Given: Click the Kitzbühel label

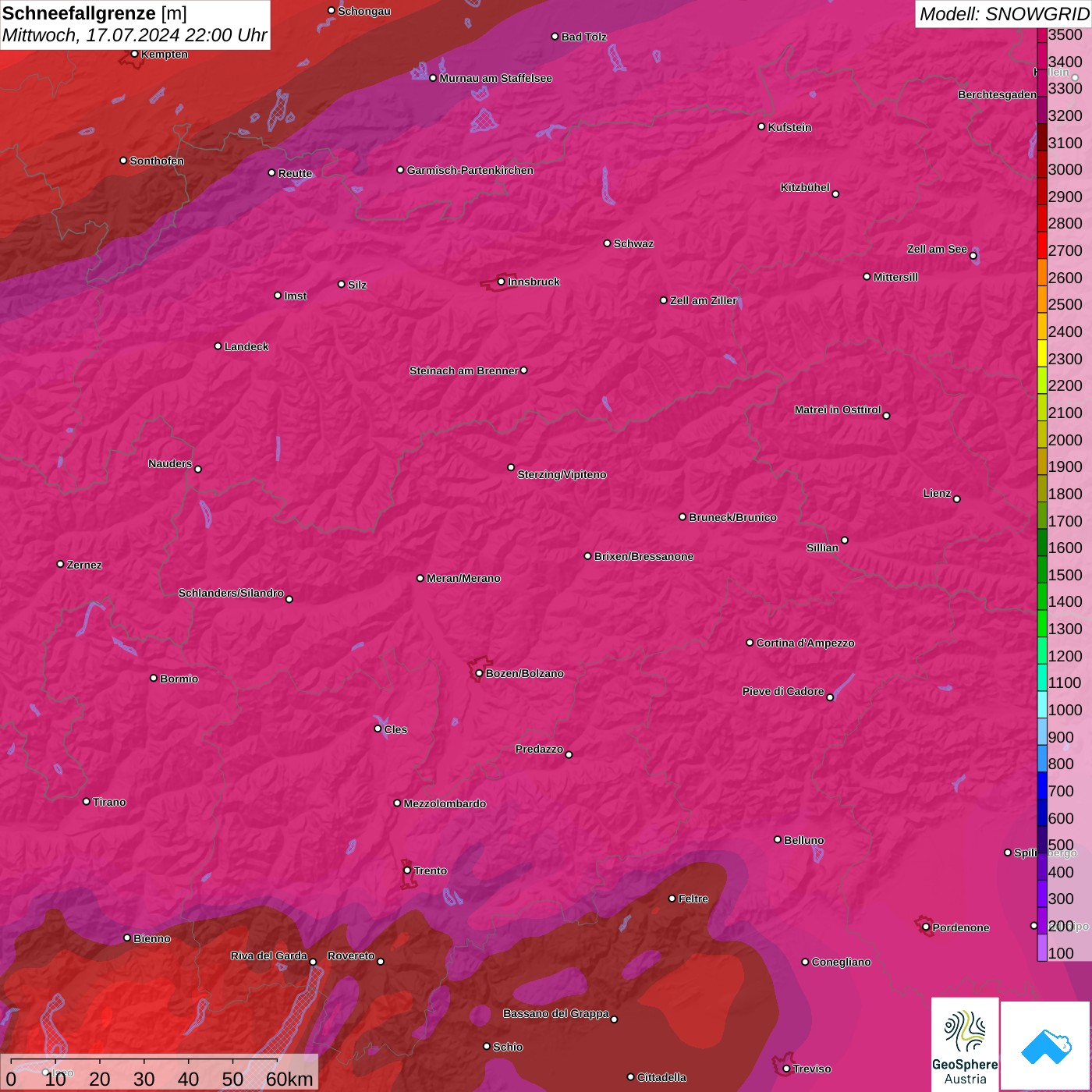Looking at the screenshot, I should tap(805, 187).
